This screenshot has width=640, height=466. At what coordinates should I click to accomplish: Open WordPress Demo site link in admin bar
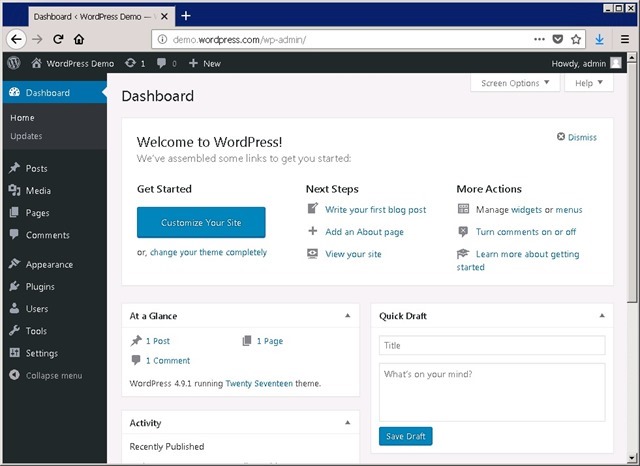pos(73,63)
